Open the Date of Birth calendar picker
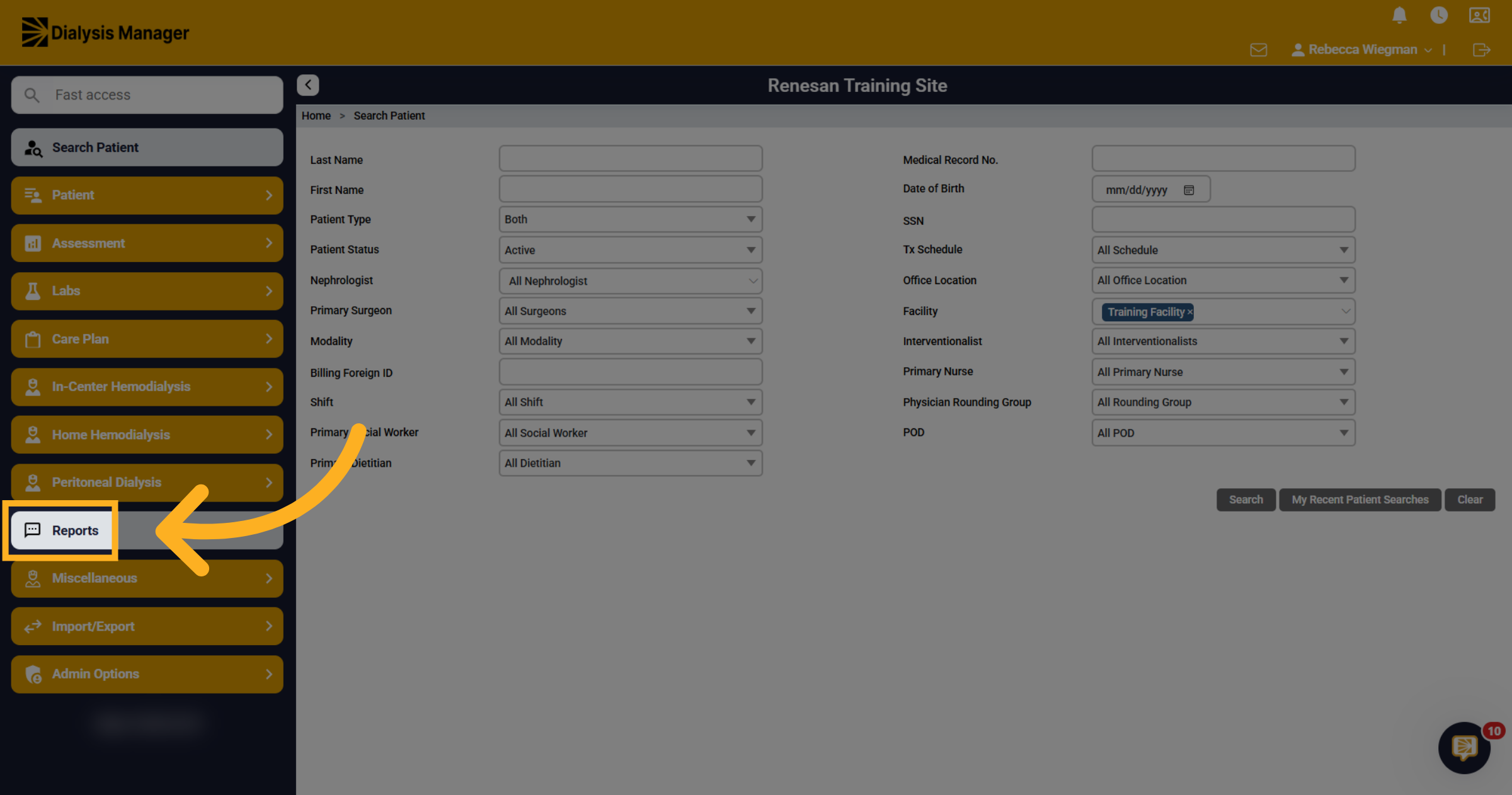This screenshot has width=1512, height=795. [x=1189, y=190]
